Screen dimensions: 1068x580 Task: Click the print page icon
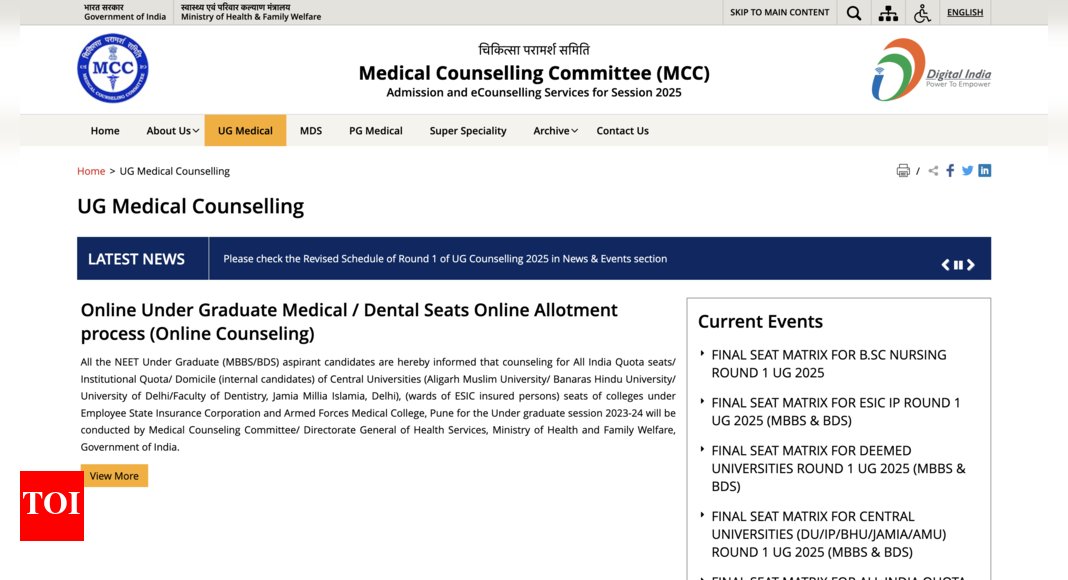click(903, 171)
